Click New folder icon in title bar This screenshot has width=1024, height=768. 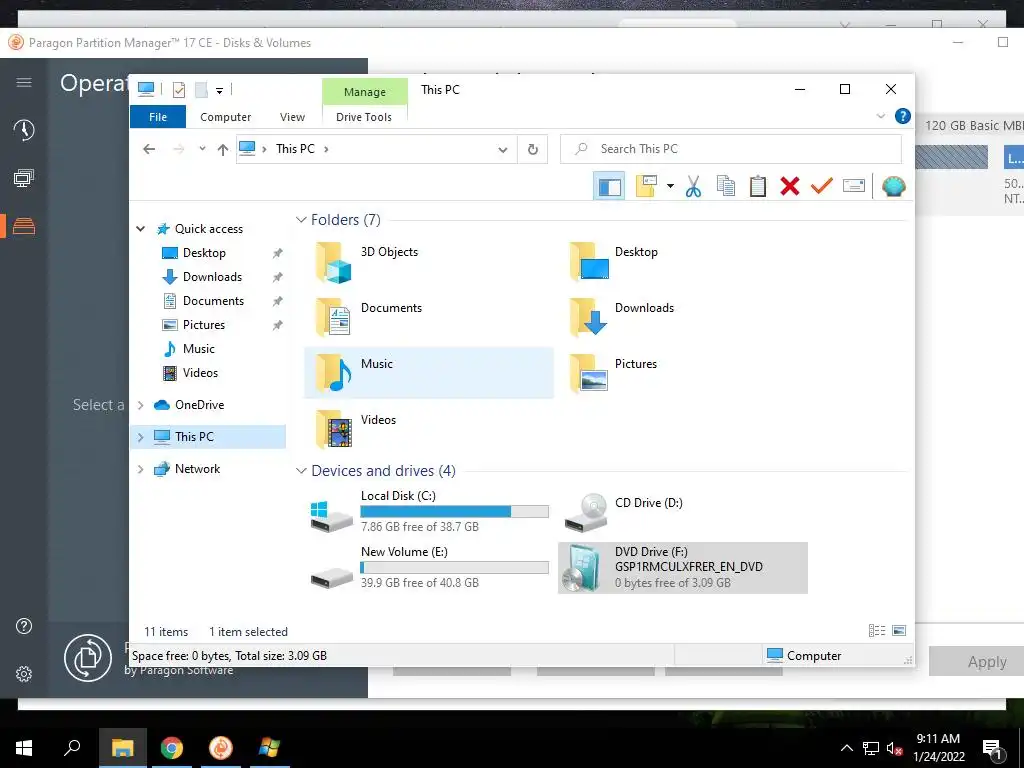pos(202,90)
